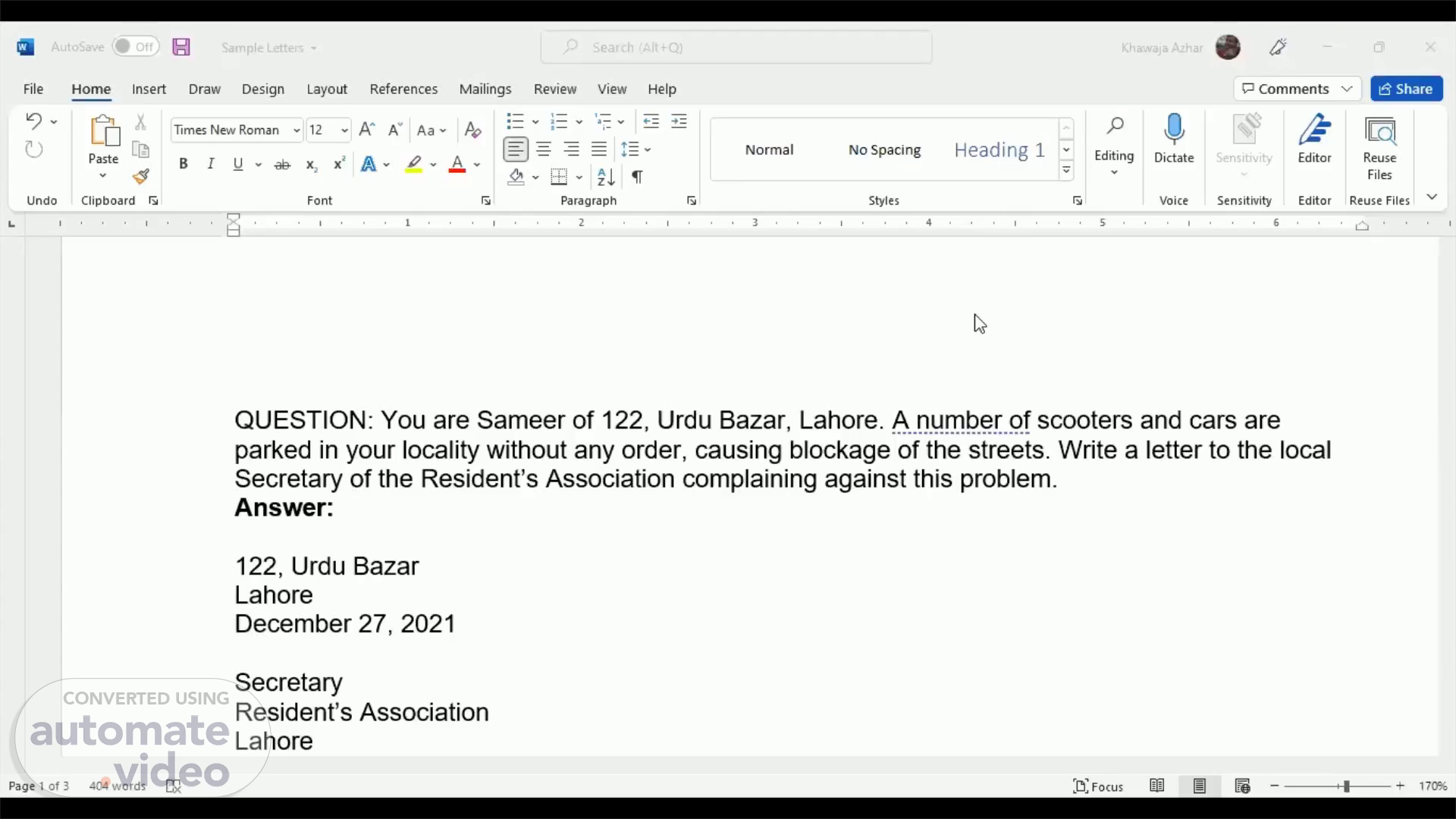Click the Paste clipboard icon

tap(104, 130)
